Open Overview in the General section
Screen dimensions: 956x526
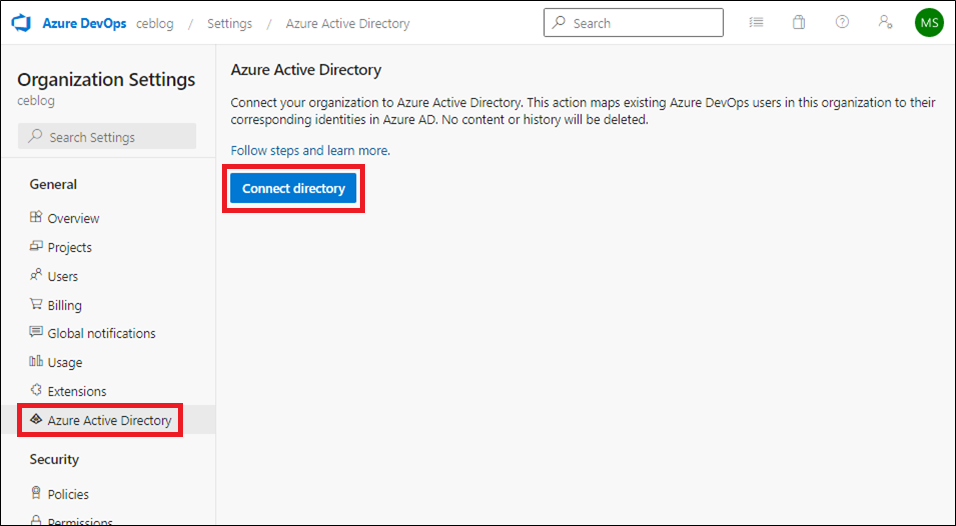click(73, 218)
